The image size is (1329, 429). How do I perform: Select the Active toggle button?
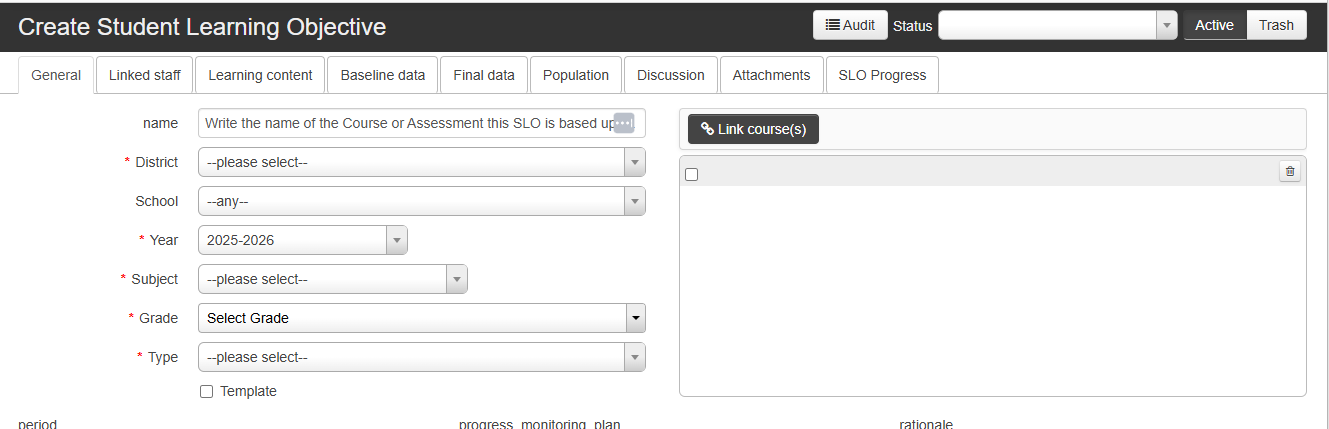point(1214,25)
